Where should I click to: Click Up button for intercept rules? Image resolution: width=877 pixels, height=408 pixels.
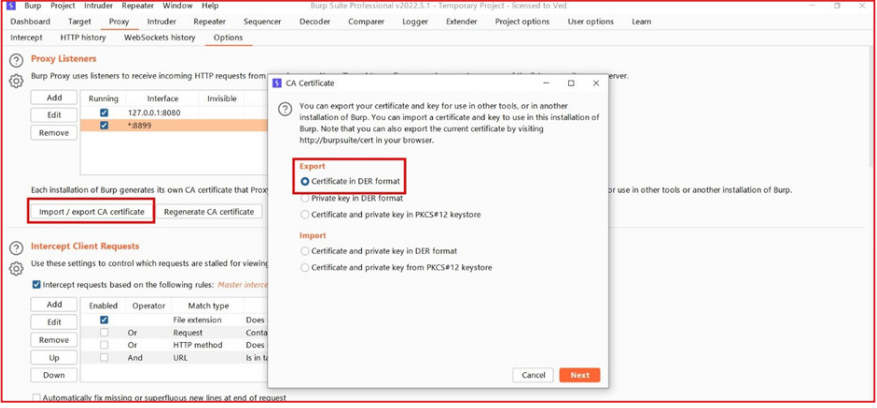54,358
